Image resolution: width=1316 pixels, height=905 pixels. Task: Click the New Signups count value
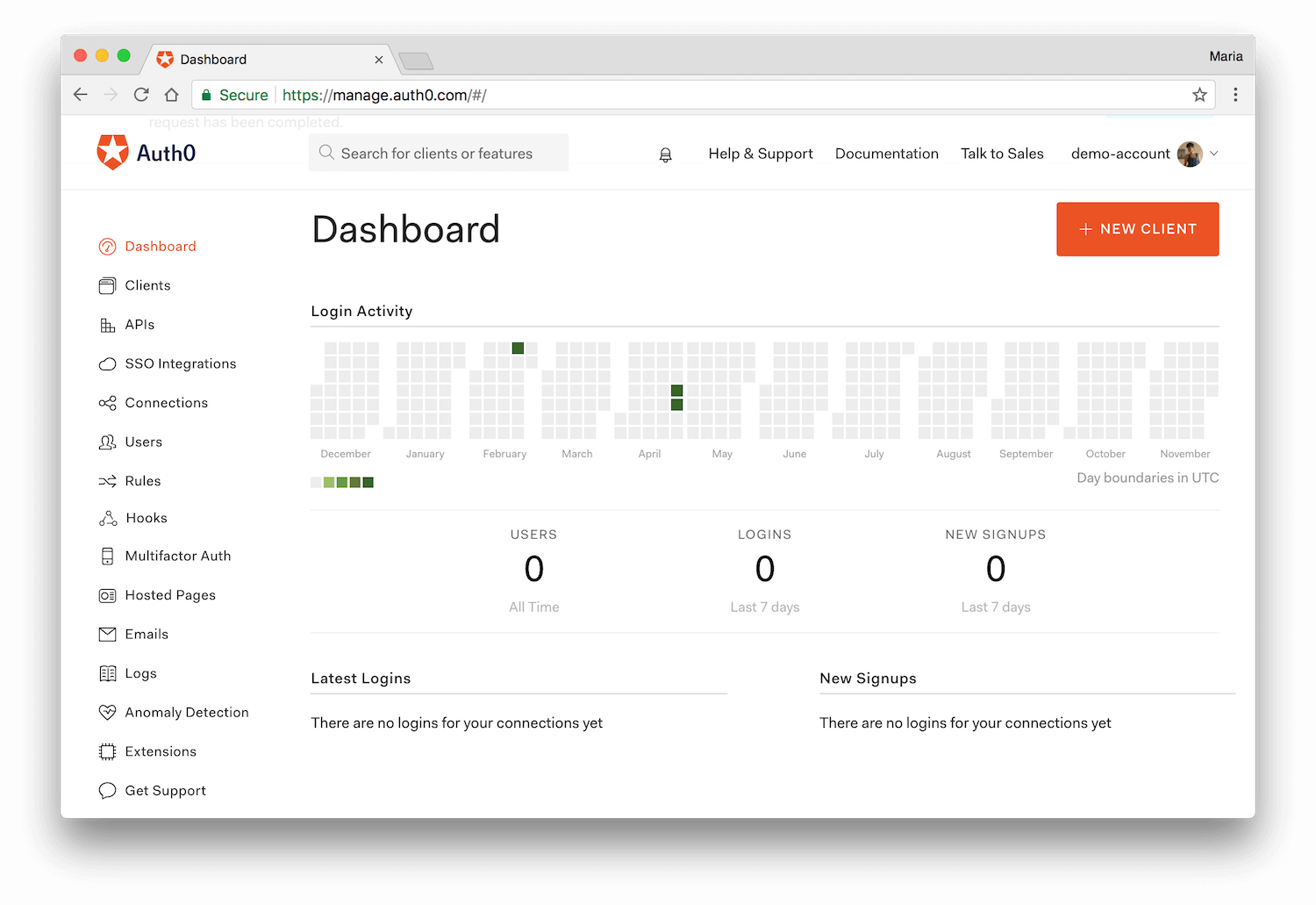tap(996, 569)
